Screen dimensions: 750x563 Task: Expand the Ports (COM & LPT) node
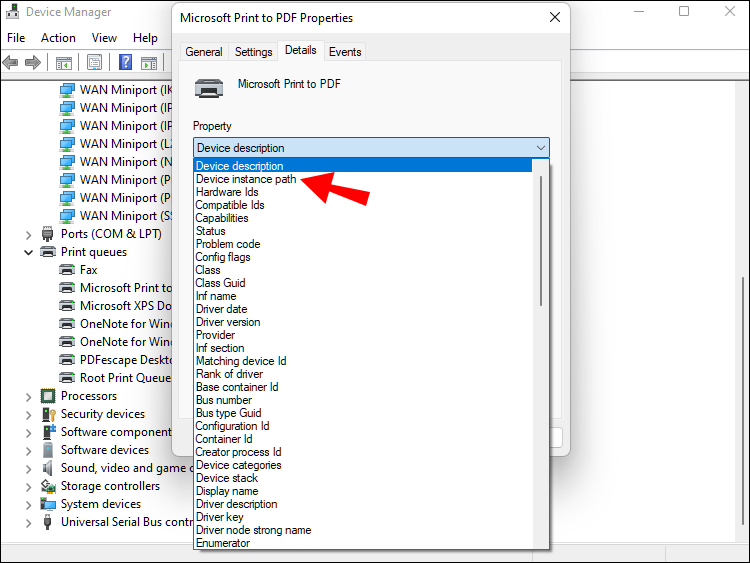[28, 234]
